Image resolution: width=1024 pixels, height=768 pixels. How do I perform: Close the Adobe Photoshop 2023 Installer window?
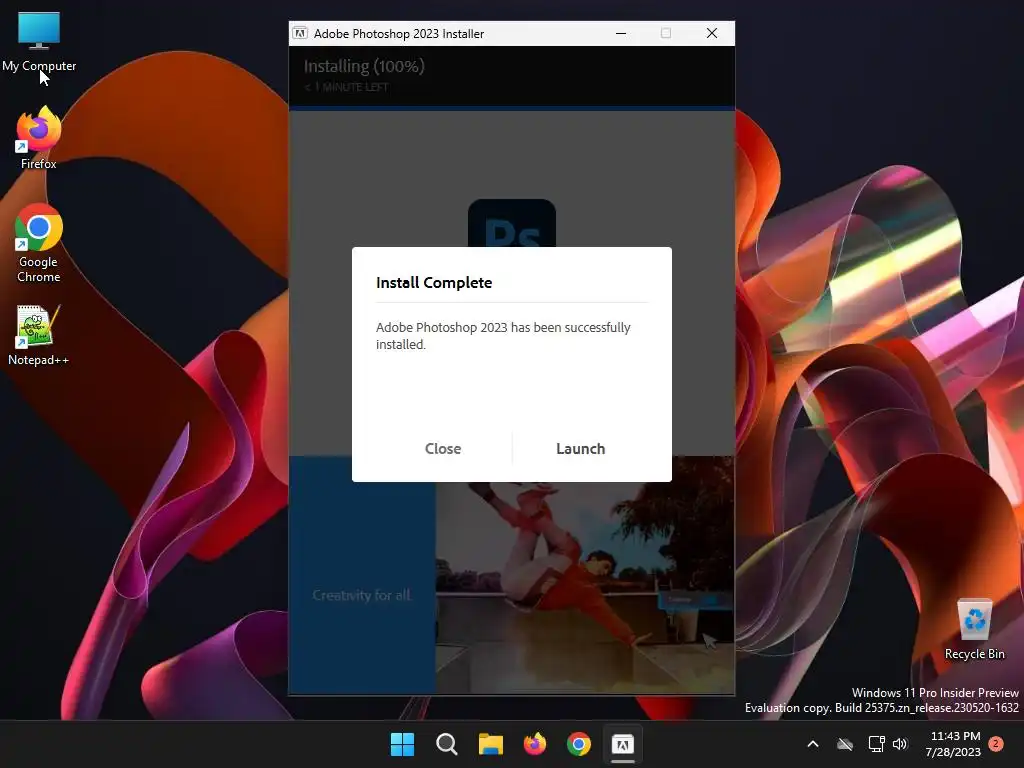pos(712,33)
